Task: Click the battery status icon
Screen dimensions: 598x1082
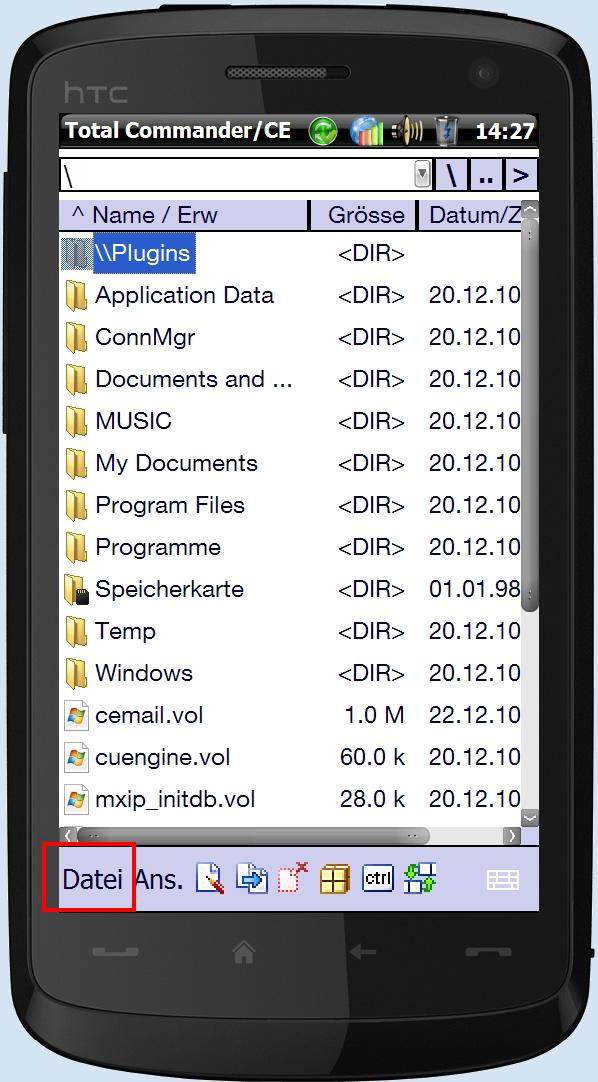Action: [447, 130]
